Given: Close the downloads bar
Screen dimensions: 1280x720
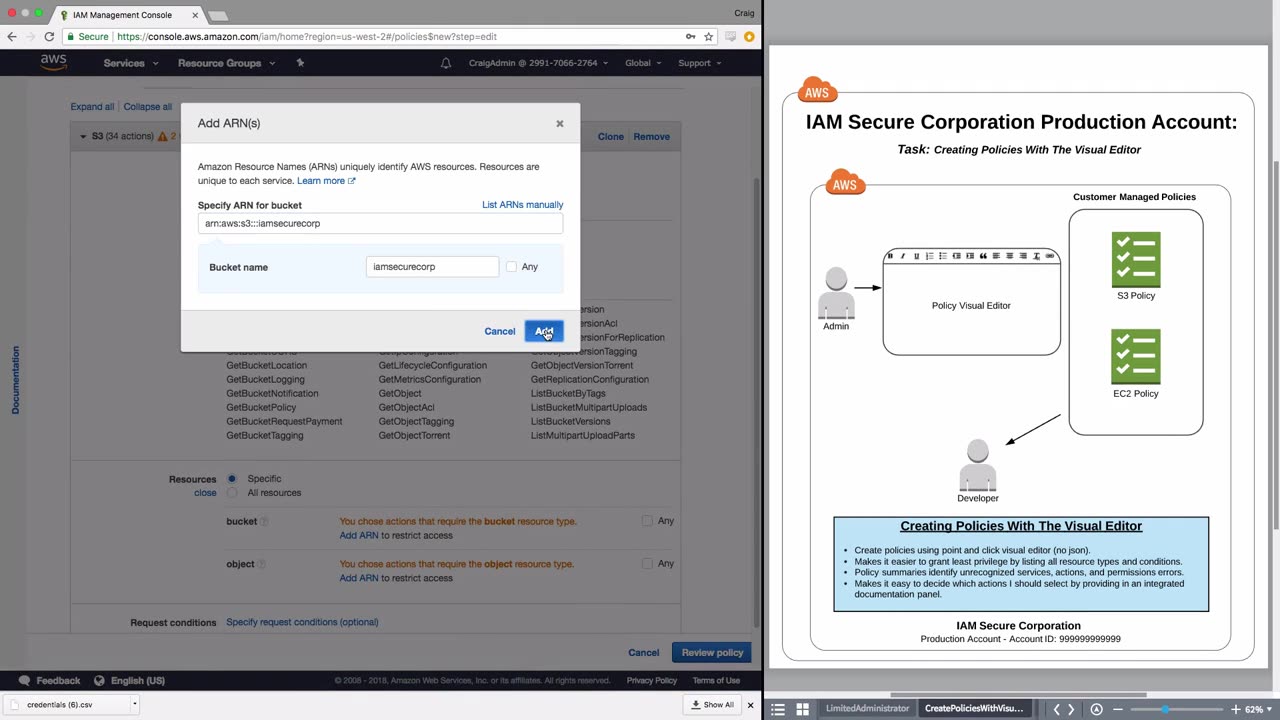Looking at the screenshot, I should [x=750, y=705].
